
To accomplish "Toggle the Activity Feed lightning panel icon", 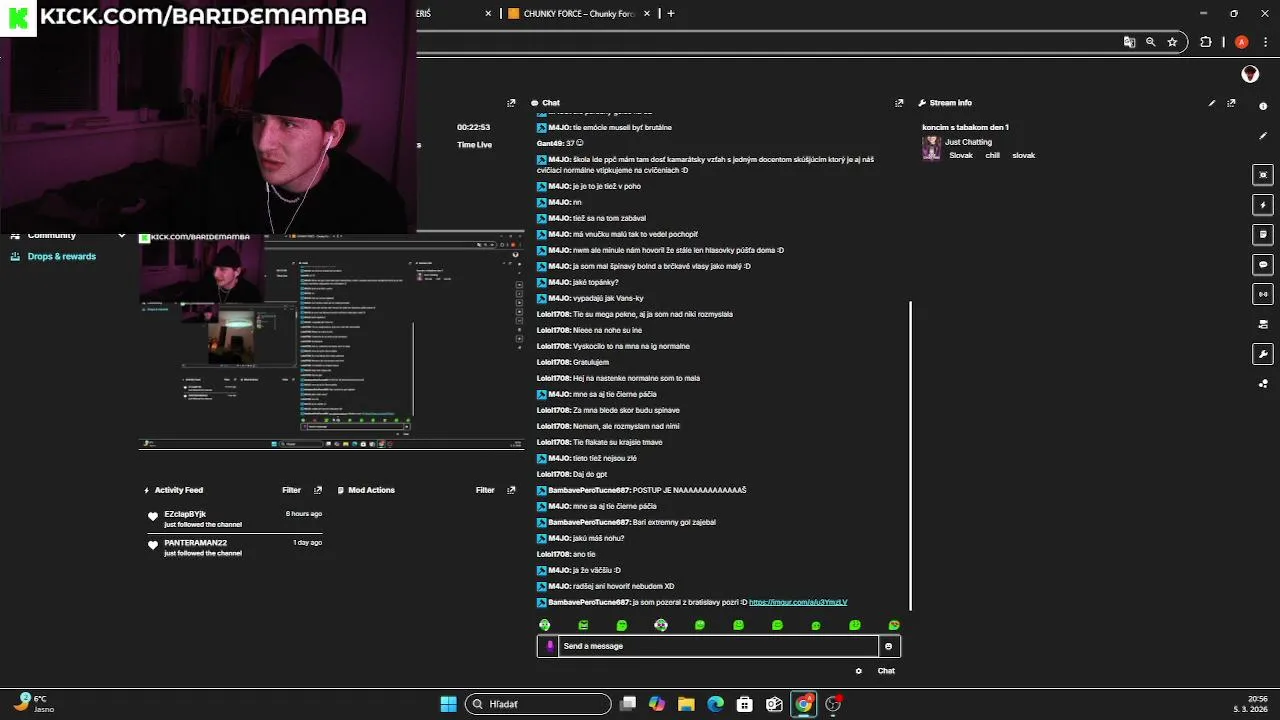I will tap(1263, 205).
